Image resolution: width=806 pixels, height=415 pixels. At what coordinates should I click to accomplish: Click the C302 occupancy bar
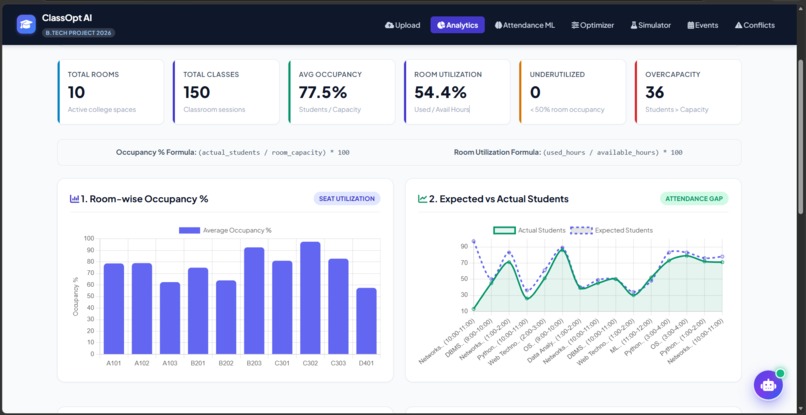(310, 298)
